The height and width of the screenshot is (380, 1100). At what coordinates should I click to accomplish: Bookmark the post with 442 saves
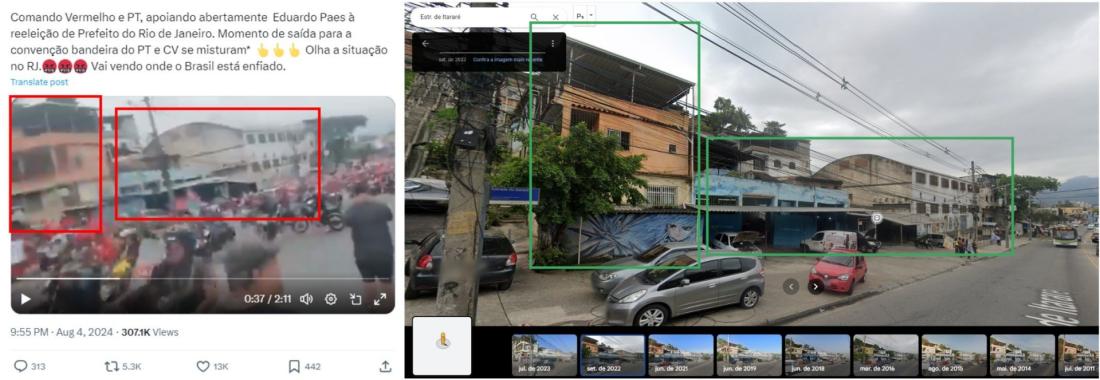(295, 366)
